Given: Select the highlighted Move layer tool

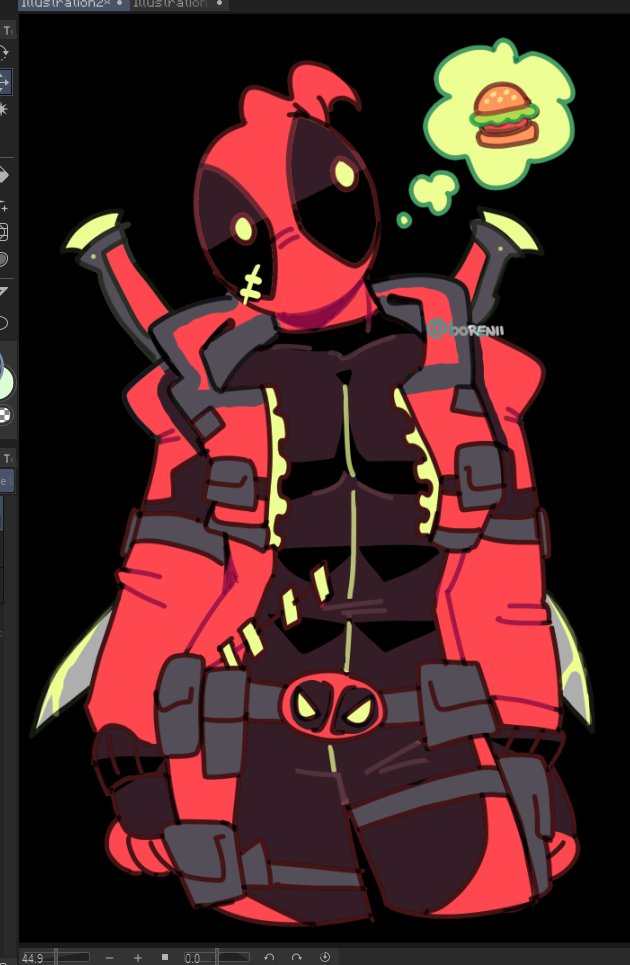Looking at the screenshot, I should coord(4,82).
